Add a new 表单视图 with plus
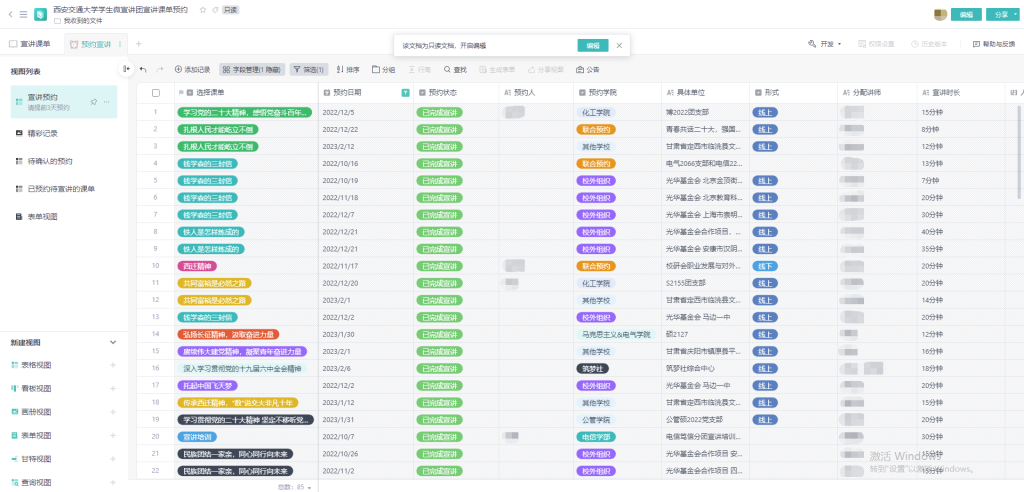Viewport: 1024px width, 492px height. 113,435
